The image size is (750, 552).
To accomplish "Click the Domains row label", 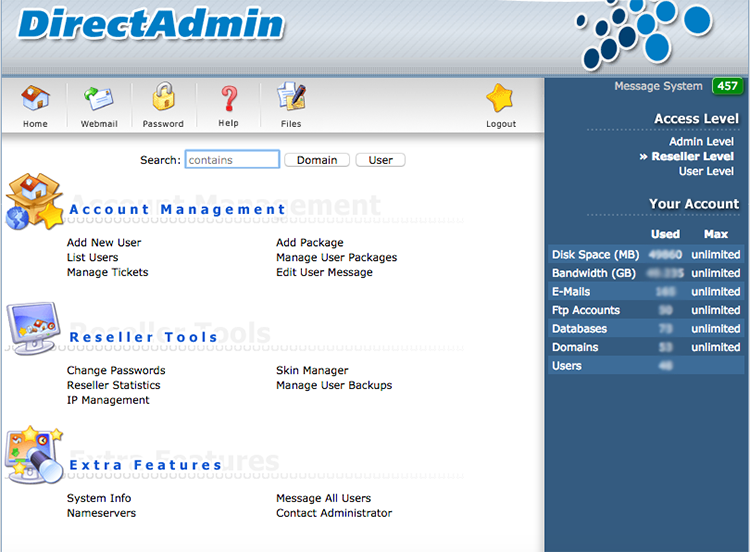I will coord(575,347).
